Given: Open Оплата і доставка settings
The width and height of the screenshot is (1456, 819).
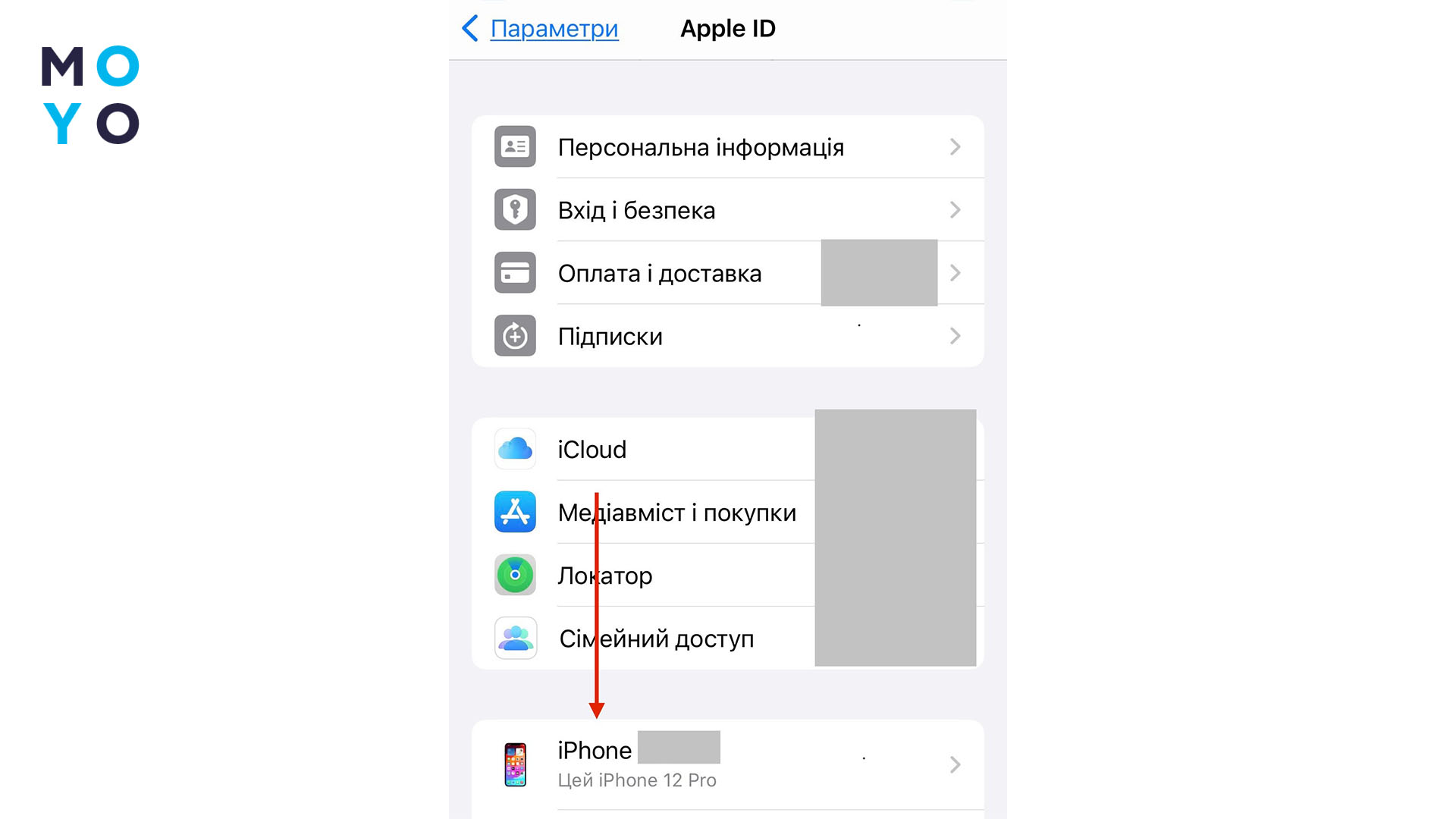Looking at the screenshot, I should tap(727, 273).
